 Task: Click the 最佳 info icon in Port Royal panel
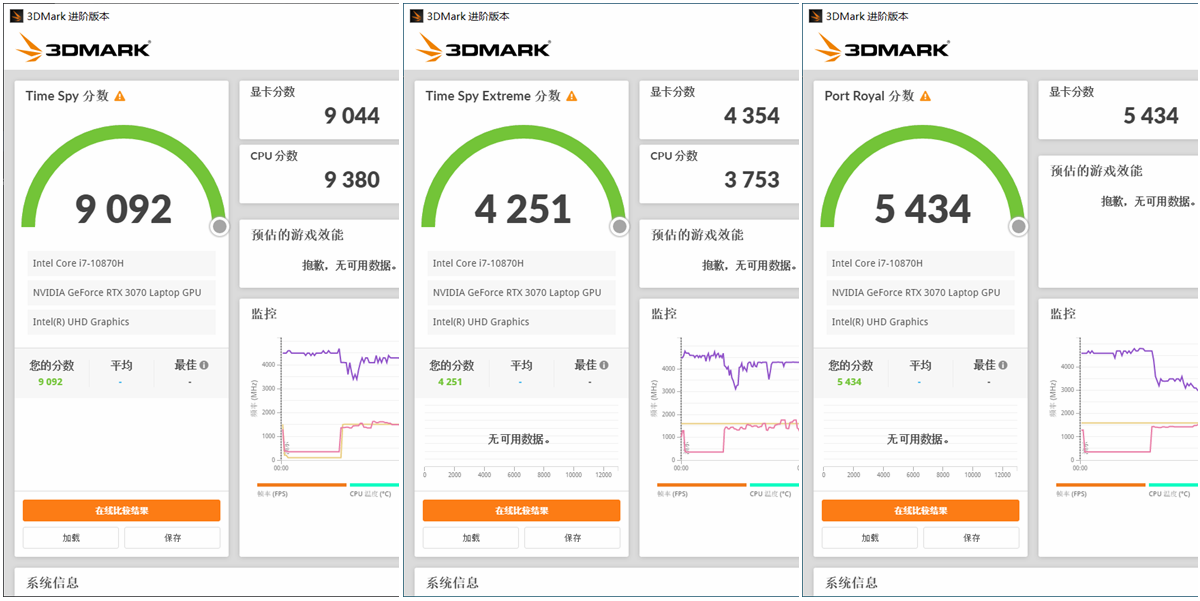click(1003, 366)
